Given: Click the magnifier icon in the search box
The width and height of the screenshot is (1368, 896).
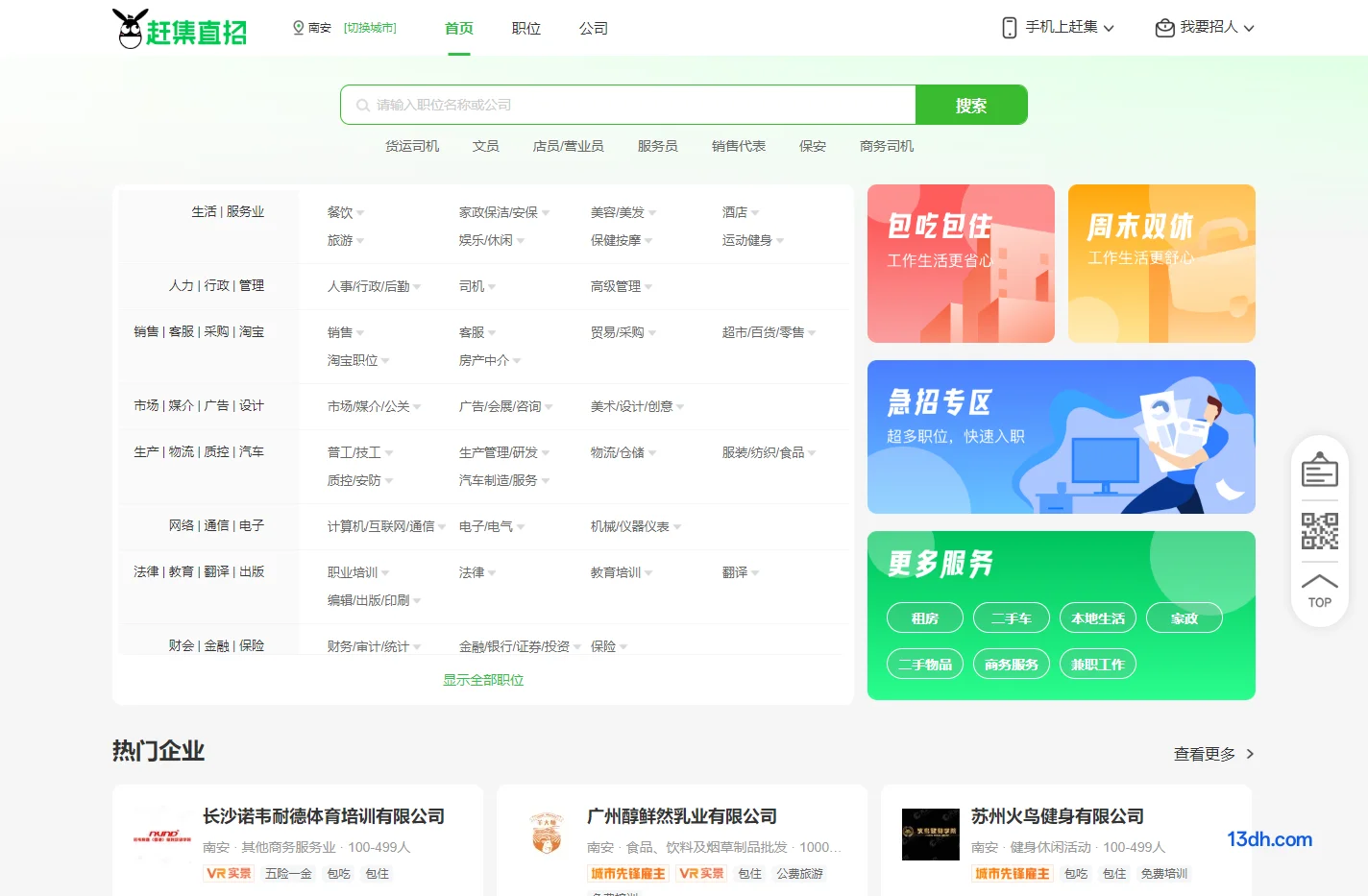Looking at the screenshot, I should pyautogui.click(x=363, y=106).
